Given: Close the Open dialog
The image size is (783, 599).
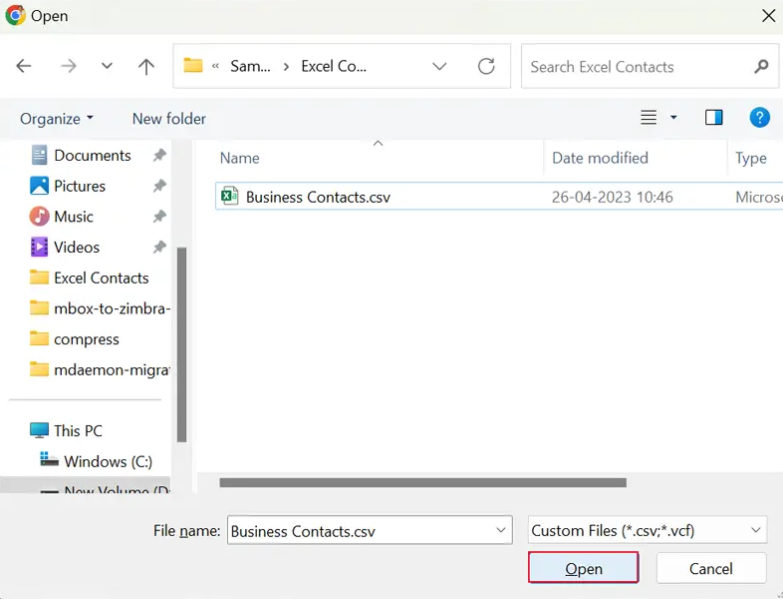Looking at the screenshot, I should [769, 15].
